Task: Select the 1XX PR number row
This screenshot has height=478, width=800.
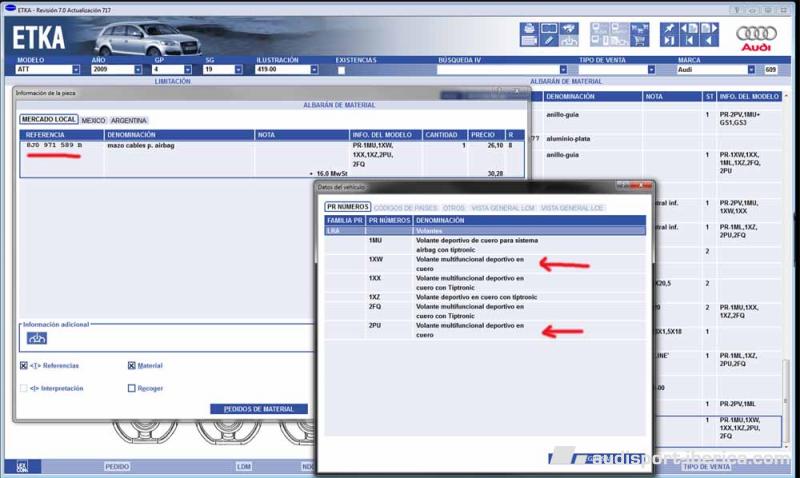Action: pos(485,283)
